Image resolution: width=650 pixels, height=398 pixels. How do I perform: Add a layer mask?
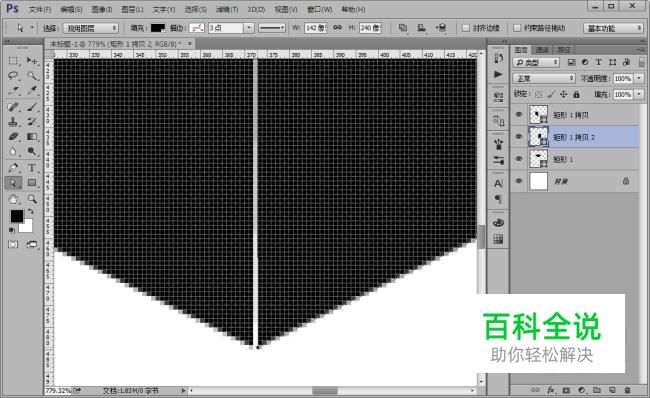[566, 390]
